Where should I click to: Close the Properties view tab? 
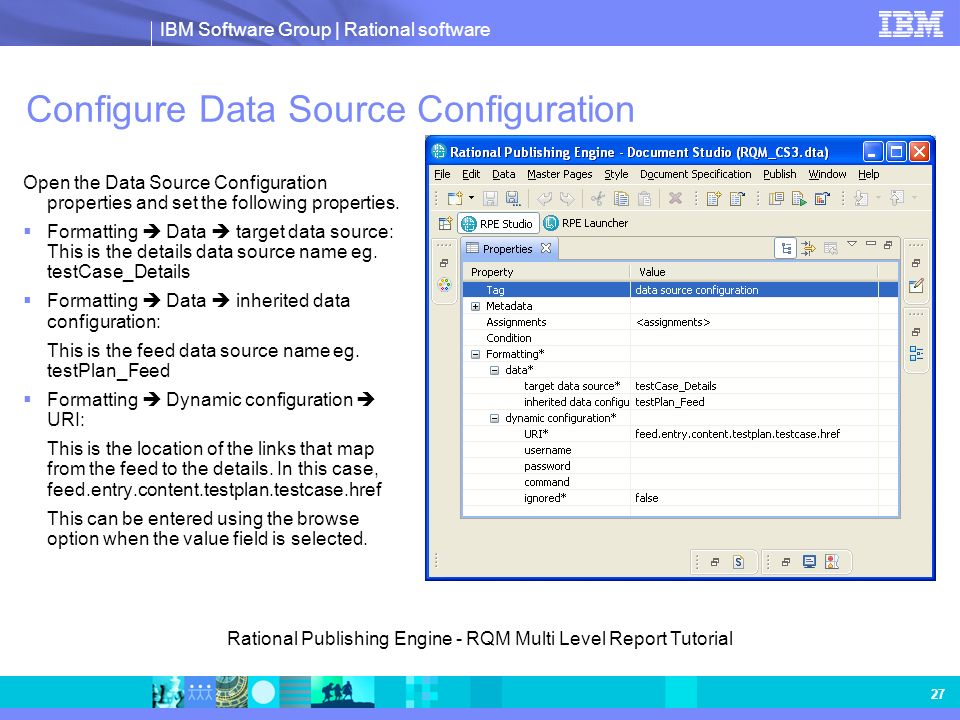tap(546, 248)
